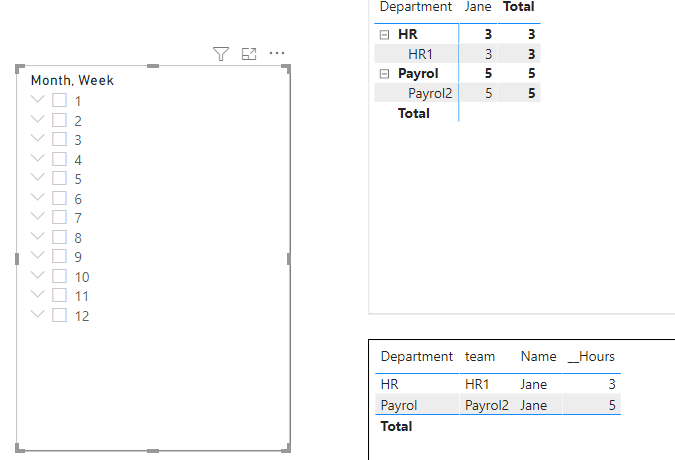675x460 pixels.
Task: Click the Payrol2 row in the matrix
Action: click(x=457, y=93)
